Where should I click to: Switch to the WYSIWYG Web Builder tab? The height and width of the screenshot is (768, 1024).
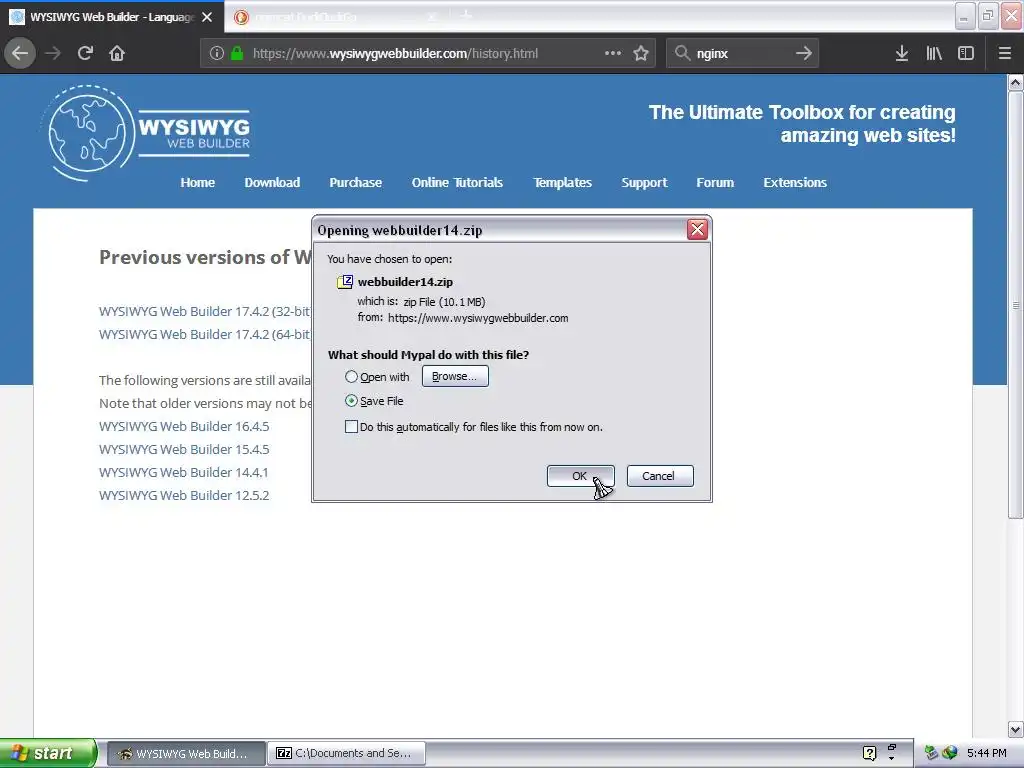tap(112, 17)
